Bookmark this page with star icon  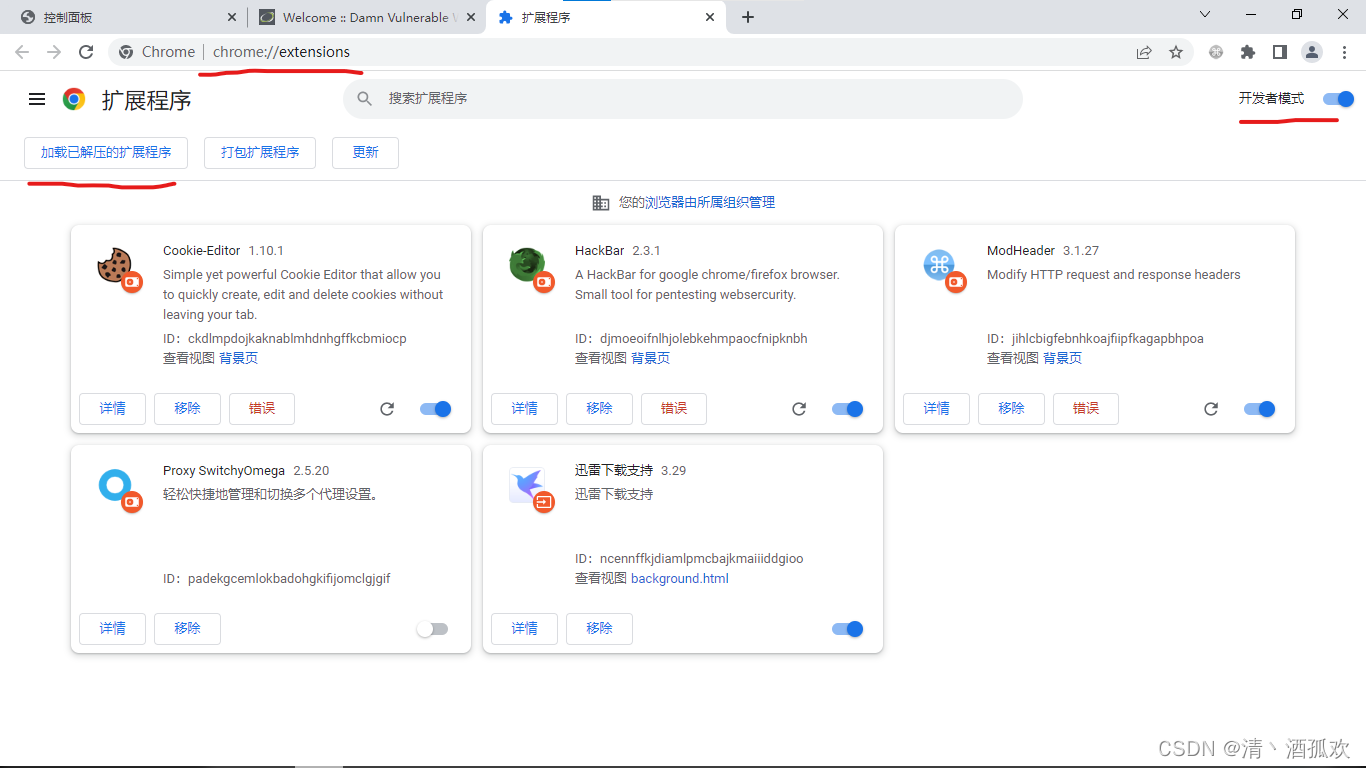(x=1176, y=52)
